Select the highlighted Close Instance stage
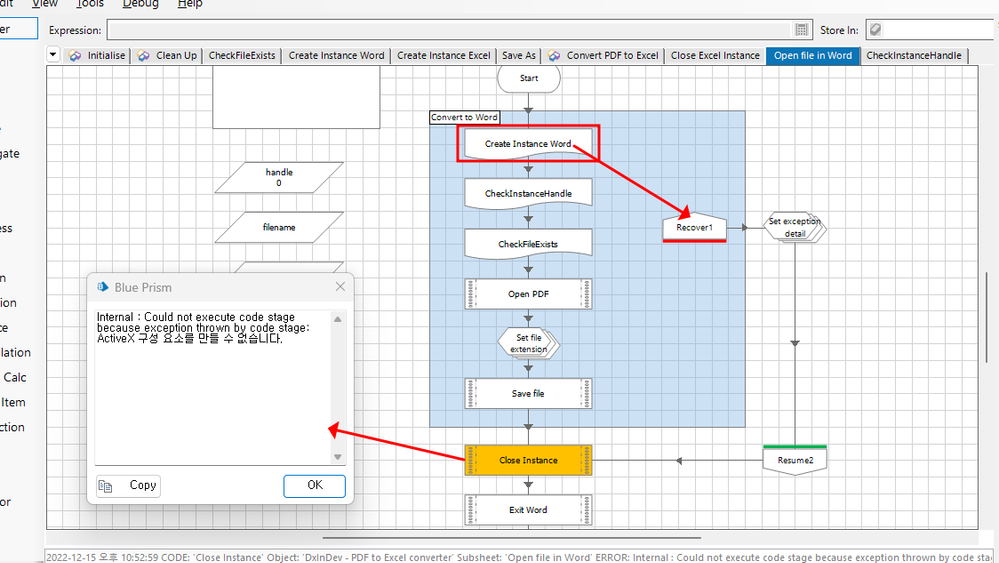999x563 pixels. (x=529, y=460)
